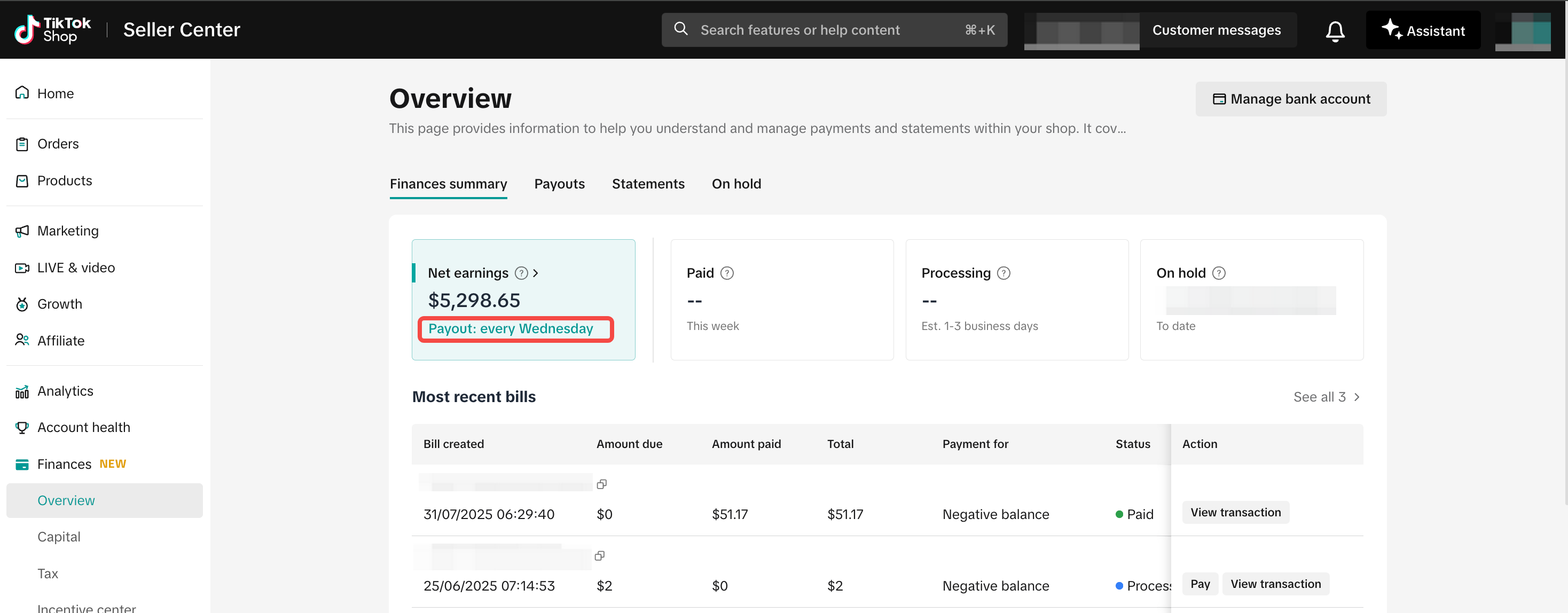This screenshot has height=613, width=1568.
Task: Switch to the Statements tab
Action: tap(648, 184)
